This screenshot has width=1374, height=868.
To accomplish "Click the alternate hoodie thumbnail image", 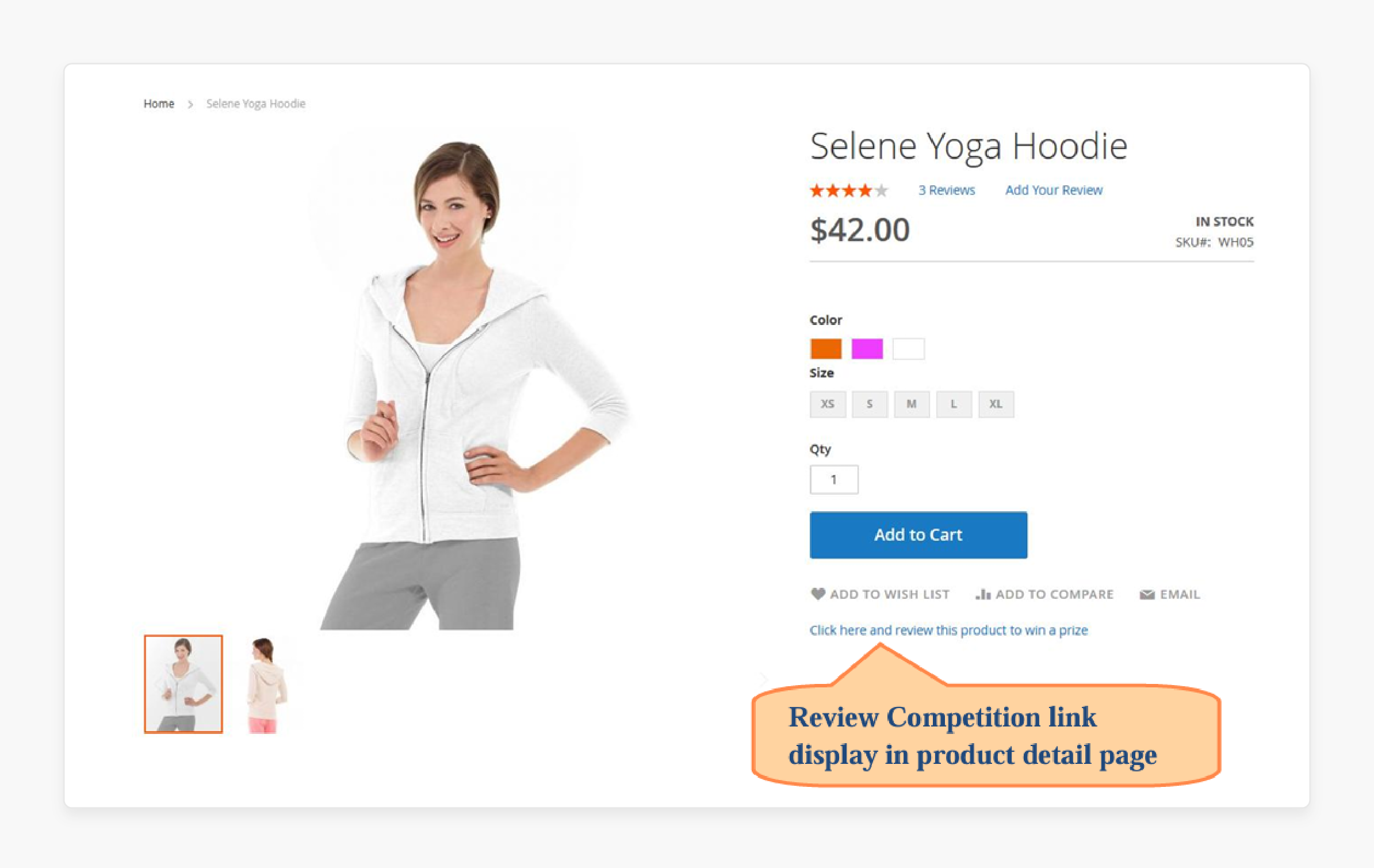I will click(x=270, y=684).
